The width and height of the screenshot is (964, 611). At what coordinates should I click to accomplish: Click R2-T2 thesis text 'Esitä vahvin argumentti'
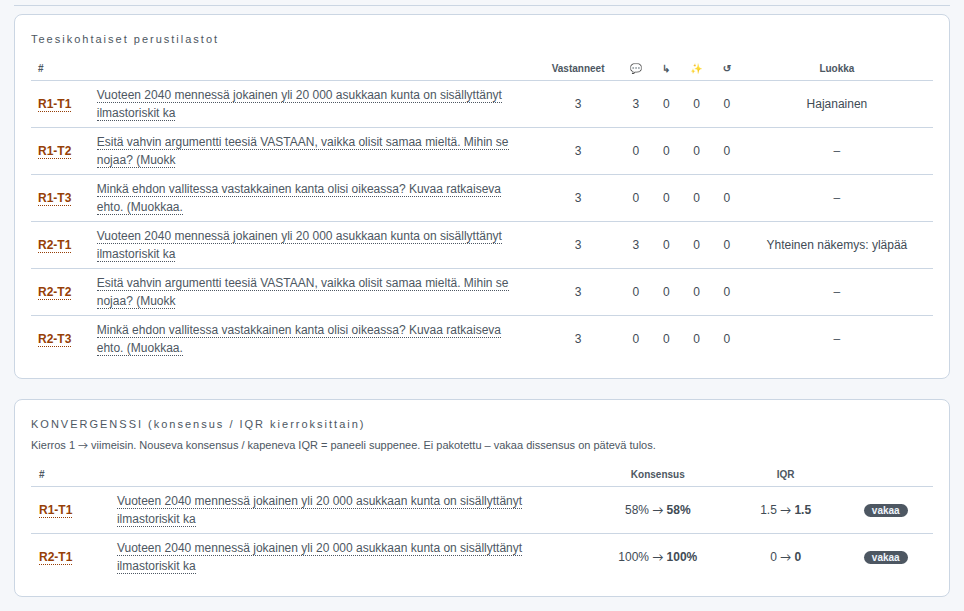pos(302,292)
